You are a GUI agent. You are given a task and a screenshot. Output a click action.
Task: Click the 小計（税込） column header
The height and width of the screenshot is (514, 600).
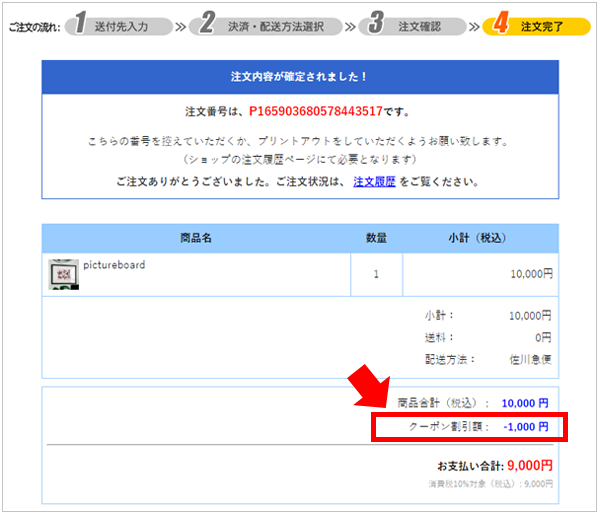[480, 238]
